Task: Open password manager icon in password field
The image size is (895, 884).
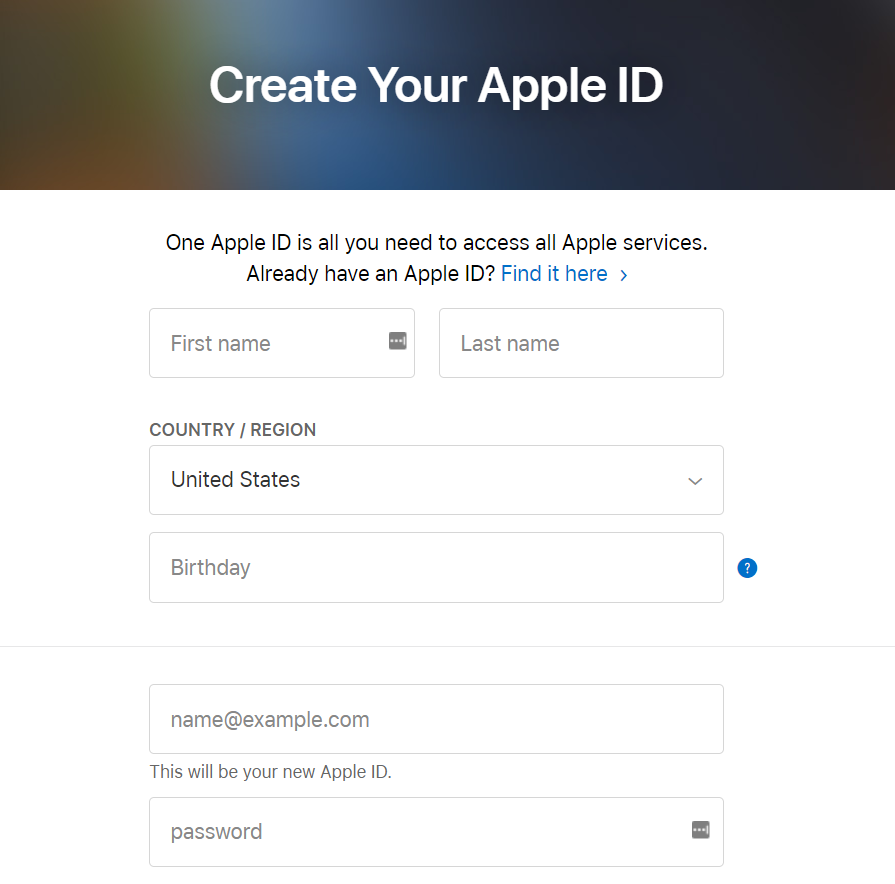Action: point(700,829)
